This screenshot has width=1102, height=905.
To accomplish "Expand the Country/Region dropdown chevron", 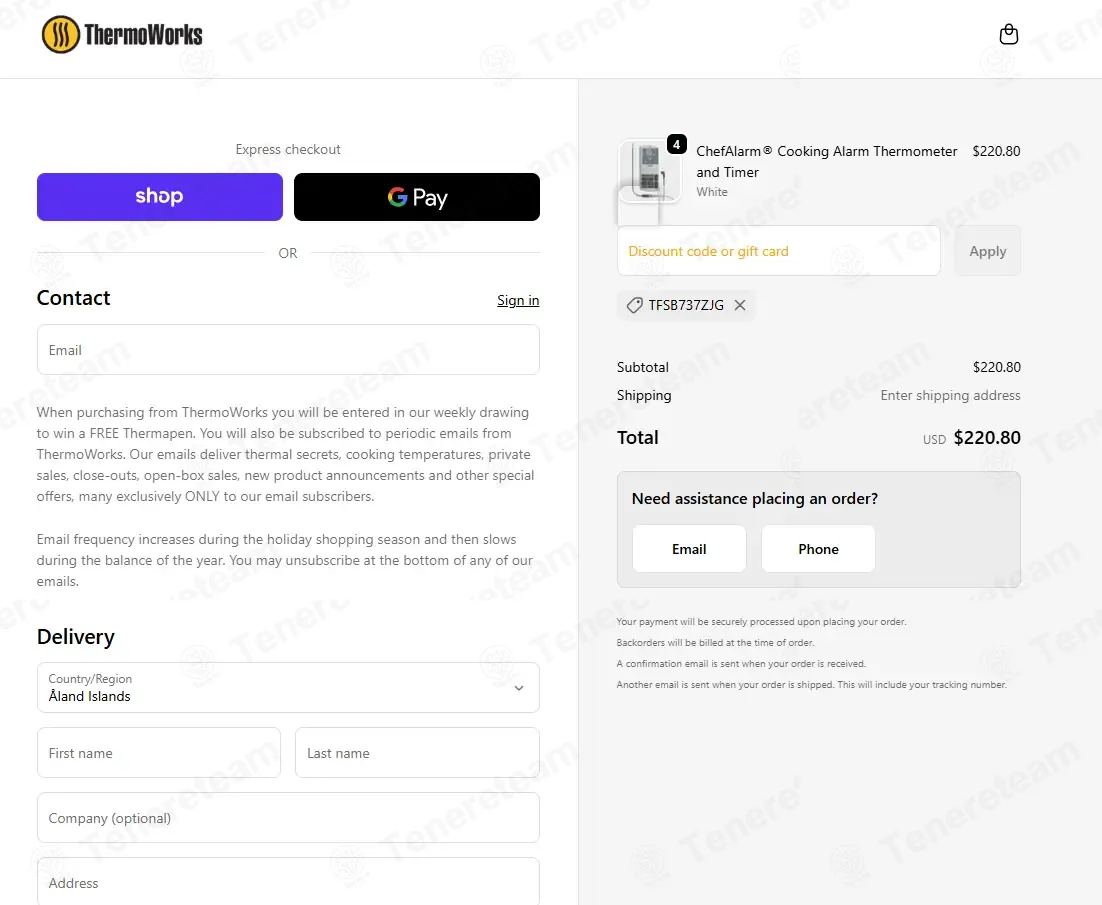I will (x=519, y=688).
